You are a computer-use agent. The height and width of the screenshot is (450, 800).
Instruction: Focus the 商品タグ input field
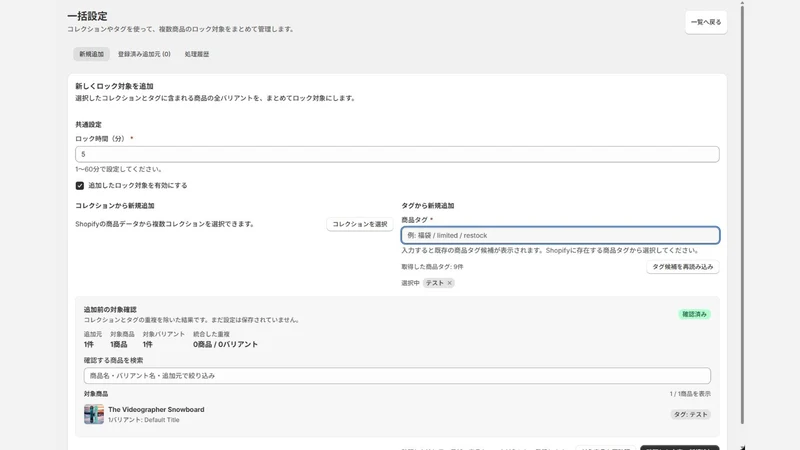[x=560, y=235]
